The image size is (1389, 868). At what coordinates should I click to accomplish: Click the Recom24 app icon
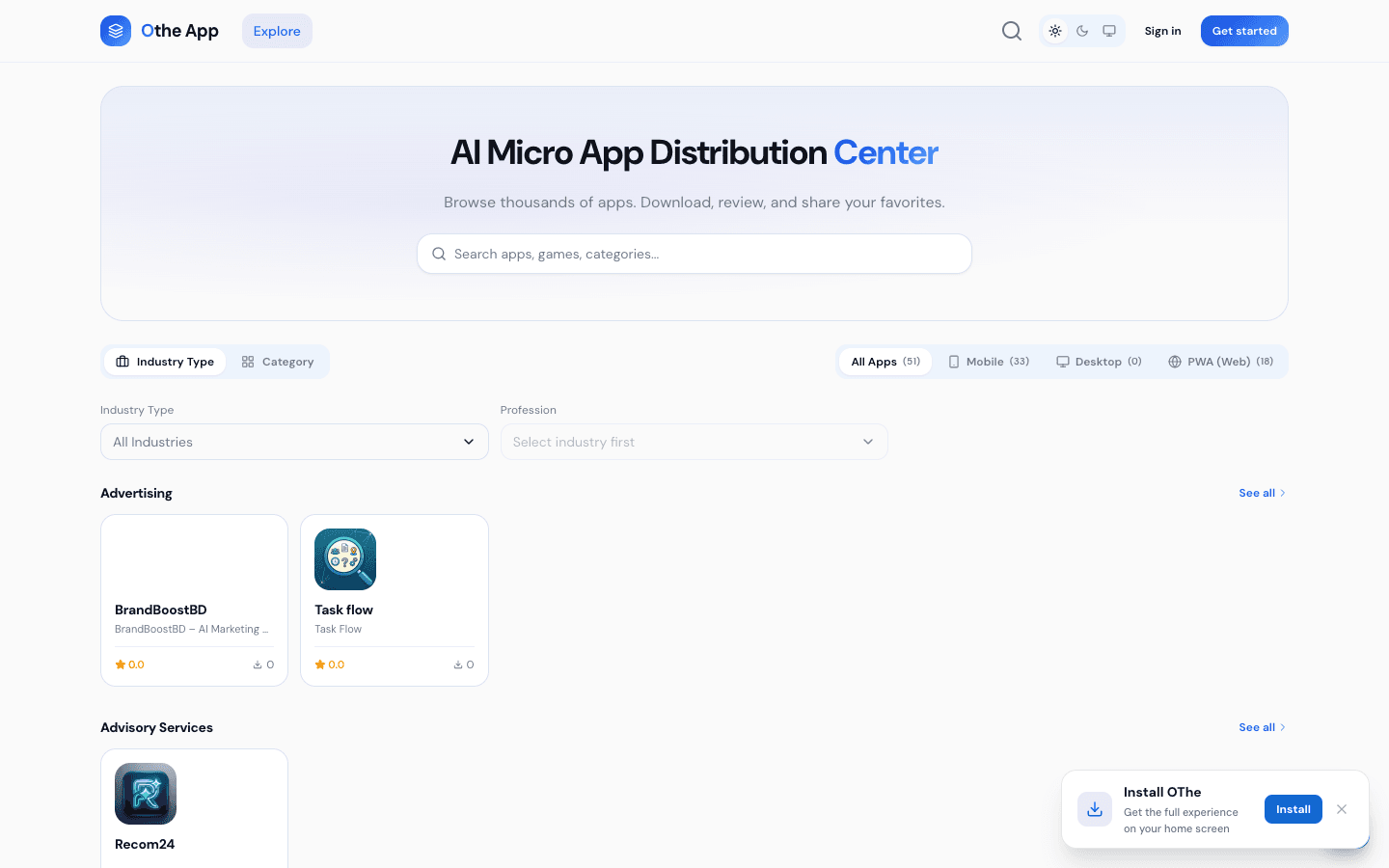146,794
